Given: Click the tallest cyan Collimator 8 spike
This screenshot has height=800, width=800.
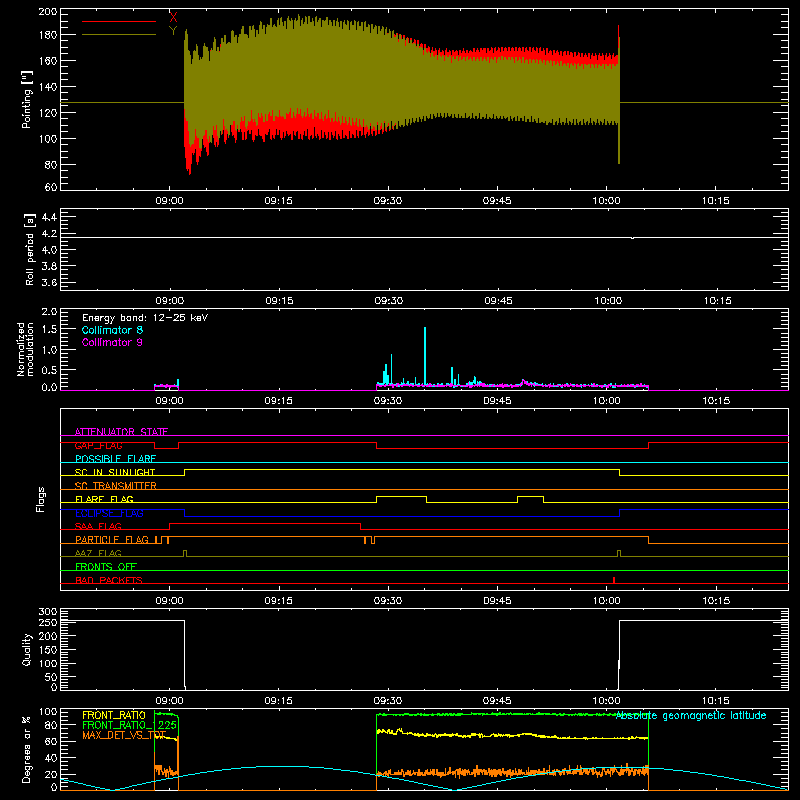Looking at the screenshot, I should coord(425,356).
